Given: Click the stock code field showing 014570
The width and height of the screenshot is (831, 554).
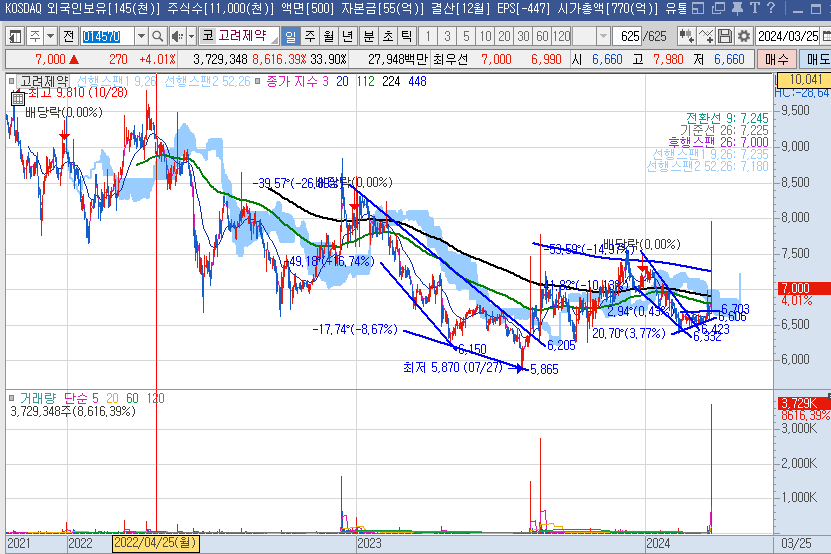Looking at the screenshot, I should click(108, 36).
